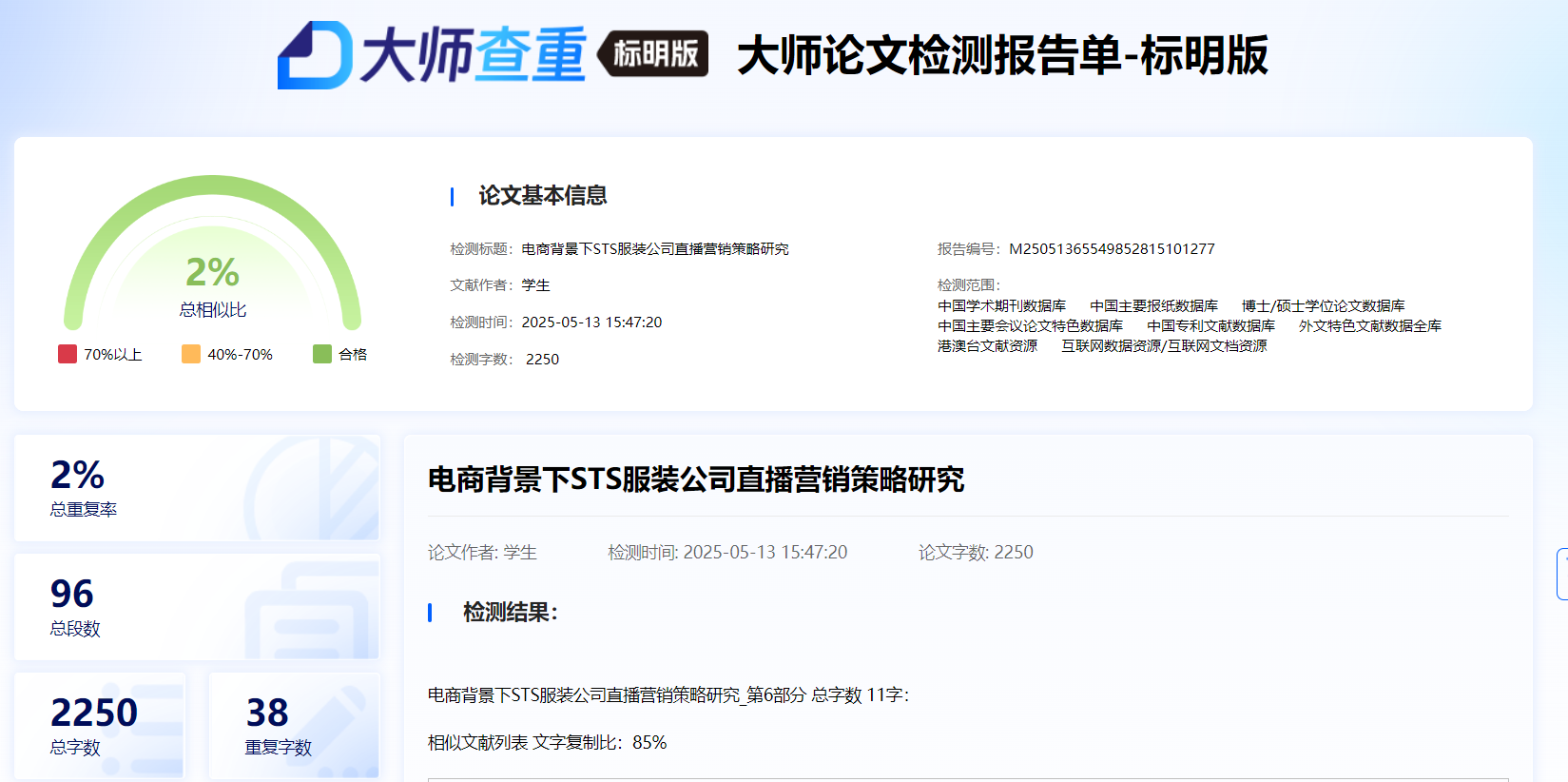This screenshot has height=782, width=1568.
Task: Click 论文字数: 2250
Action: [x=976, y=553]
